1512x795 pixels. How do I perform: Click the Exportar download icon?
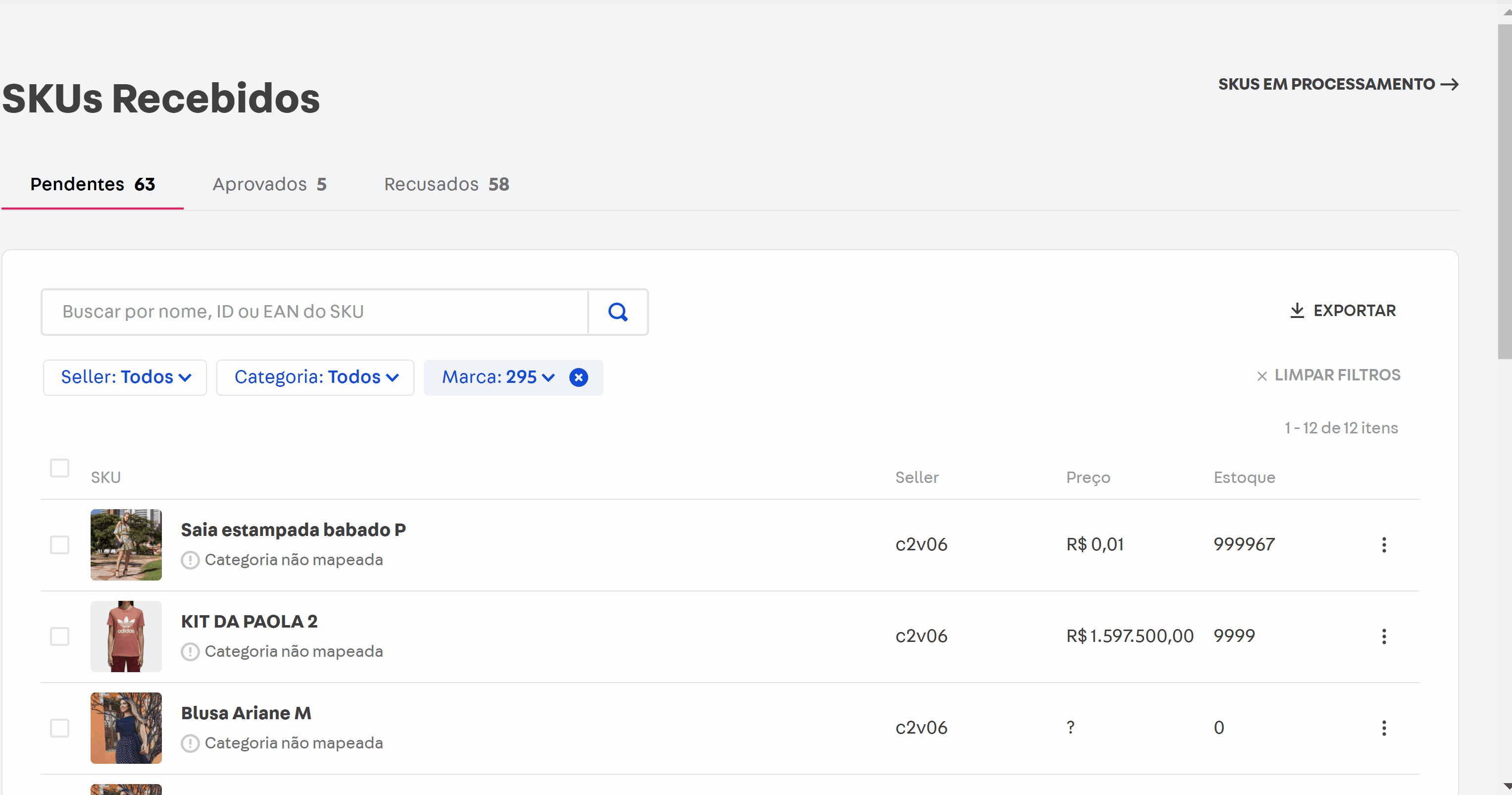1297,311
